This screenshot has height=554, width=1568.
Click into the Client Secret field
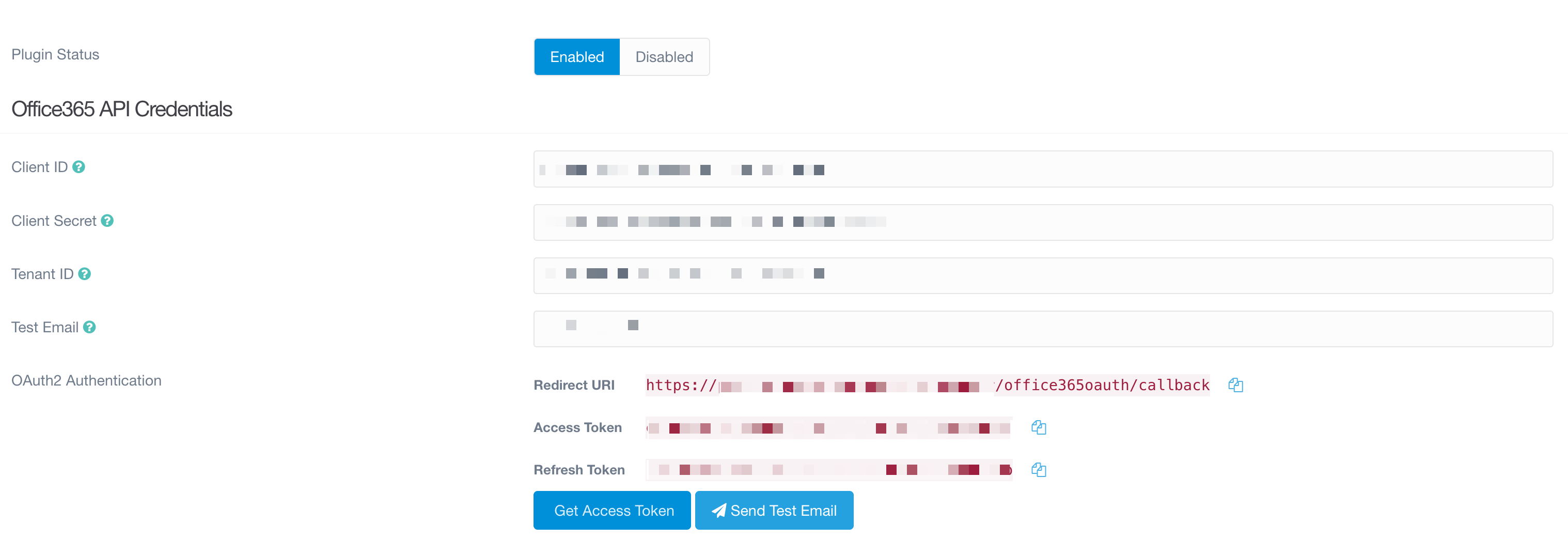point(1042,222)
